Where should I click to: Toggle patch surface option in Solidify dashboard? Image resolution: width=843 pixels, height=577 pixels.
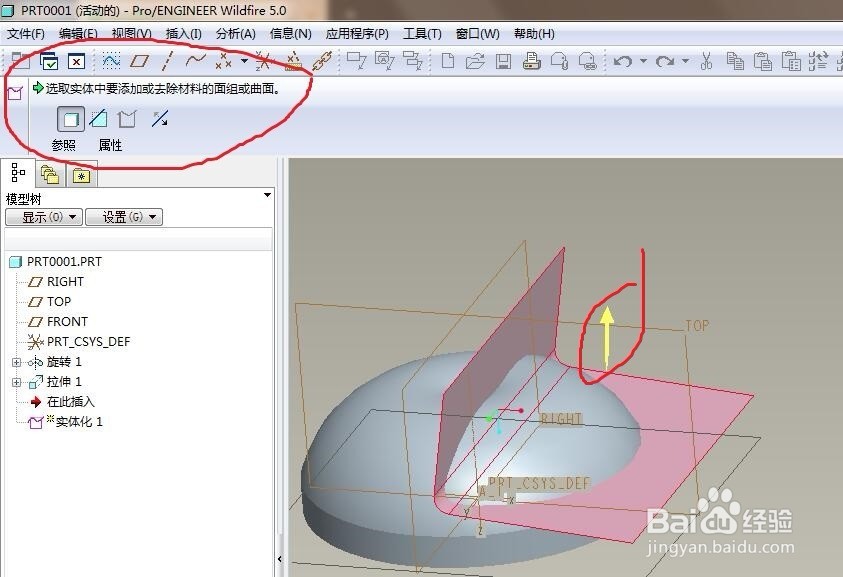pos(127,119)
